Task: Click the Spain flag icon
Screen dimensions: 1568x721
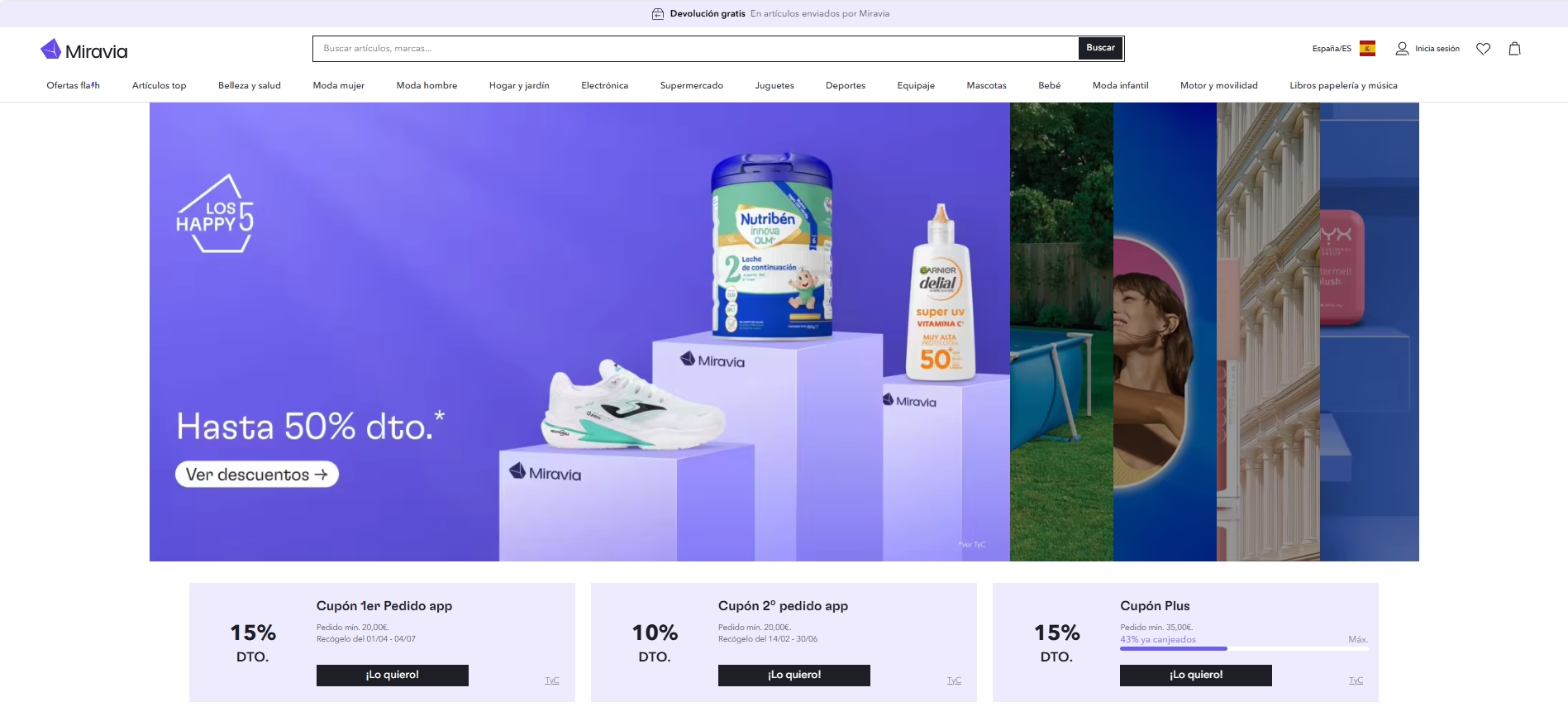Action: 1368,49
